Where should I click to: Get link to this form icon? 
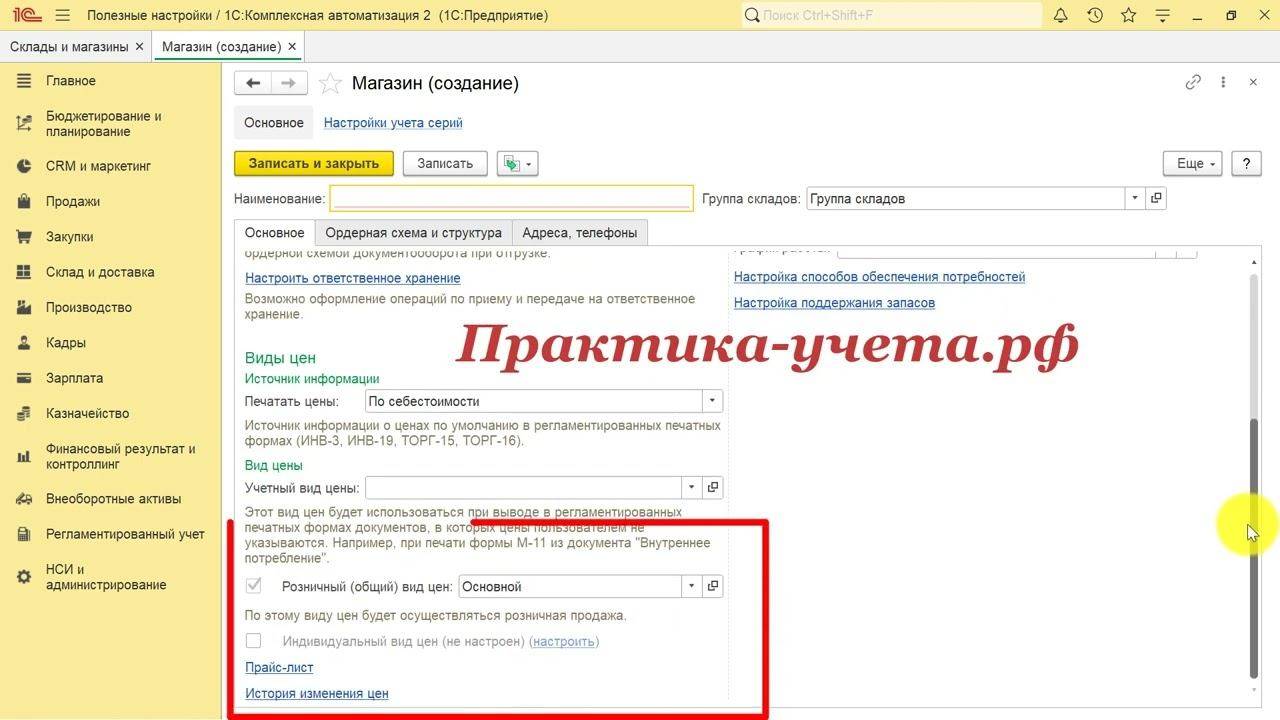[1193, 83]
